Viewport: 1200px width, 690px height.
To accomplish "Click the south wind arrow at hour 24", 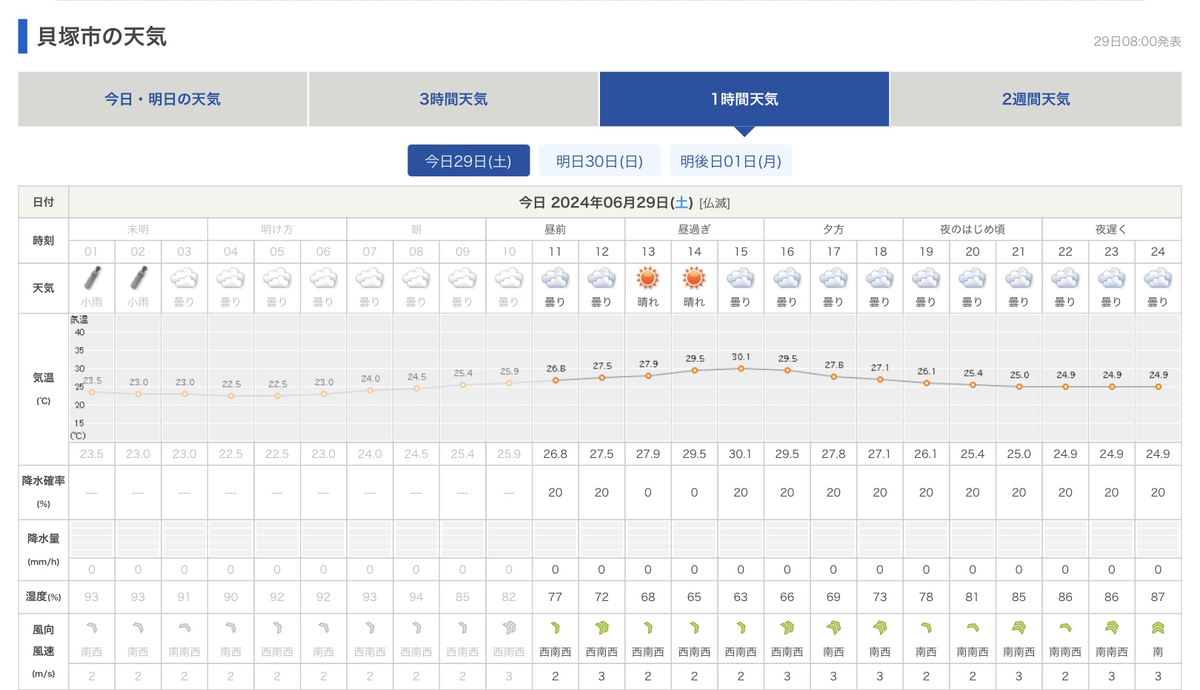I will (x=1158, y=628).
